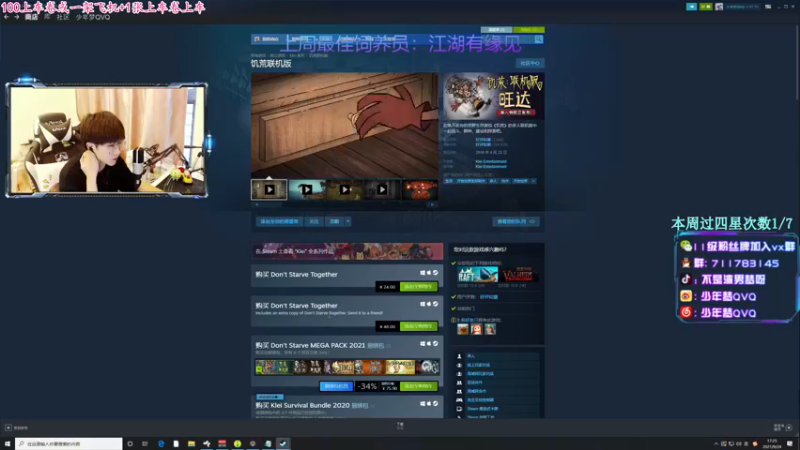Open the 库 (Library) tab

click(46, 17)
